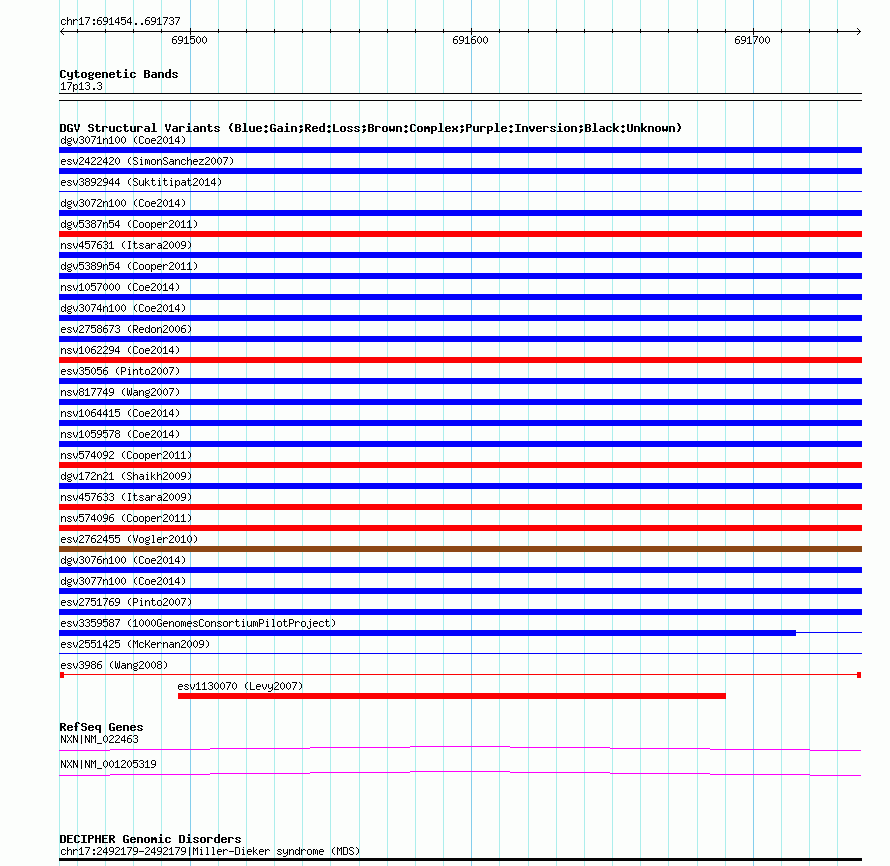Click the left arrow on the coordinate ruler
Screen dimensions: 890x866
tap(62, 32)
